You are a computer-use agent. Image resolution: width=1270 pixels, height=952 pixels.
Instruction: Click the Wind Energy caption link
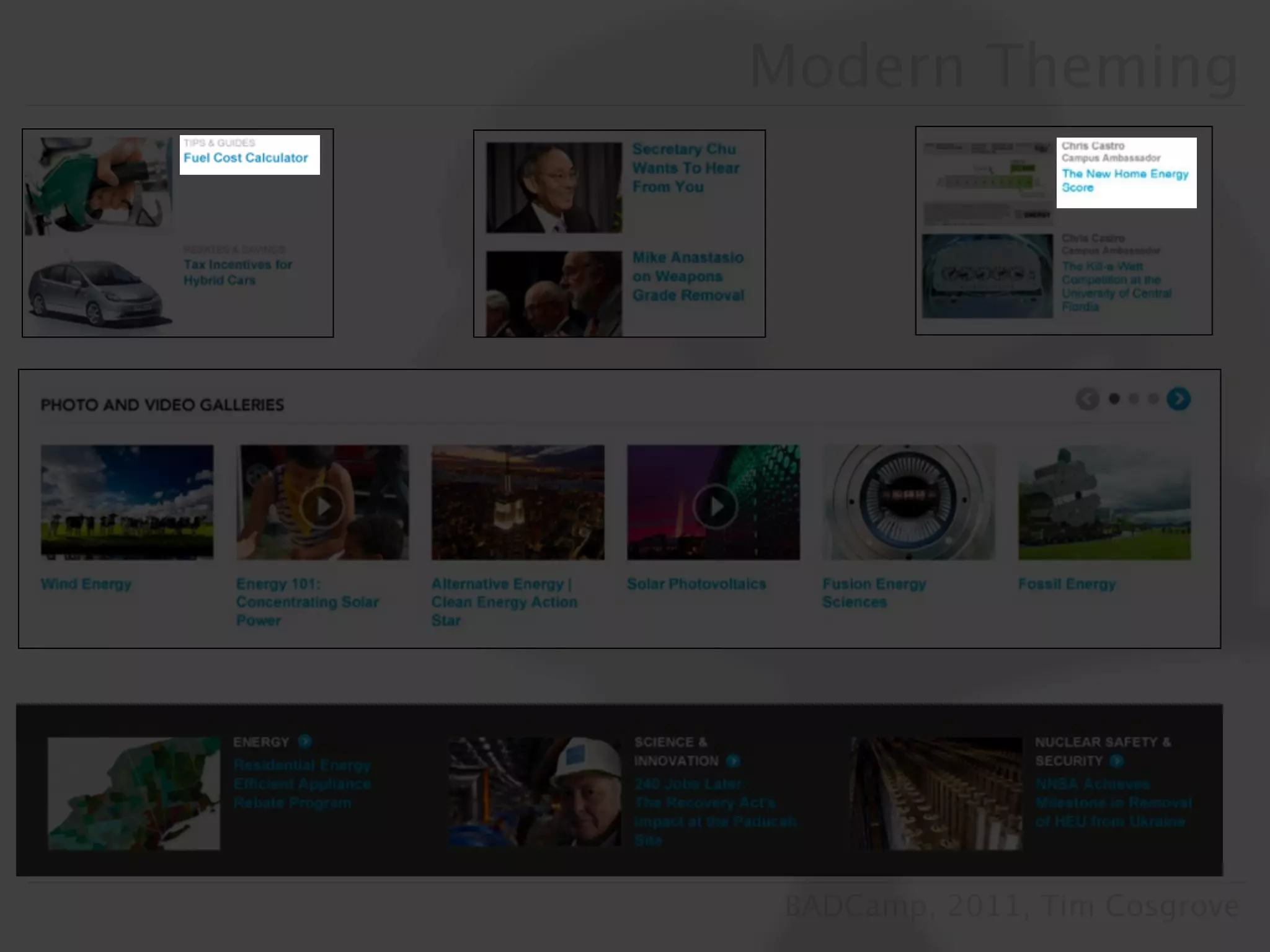86,584
